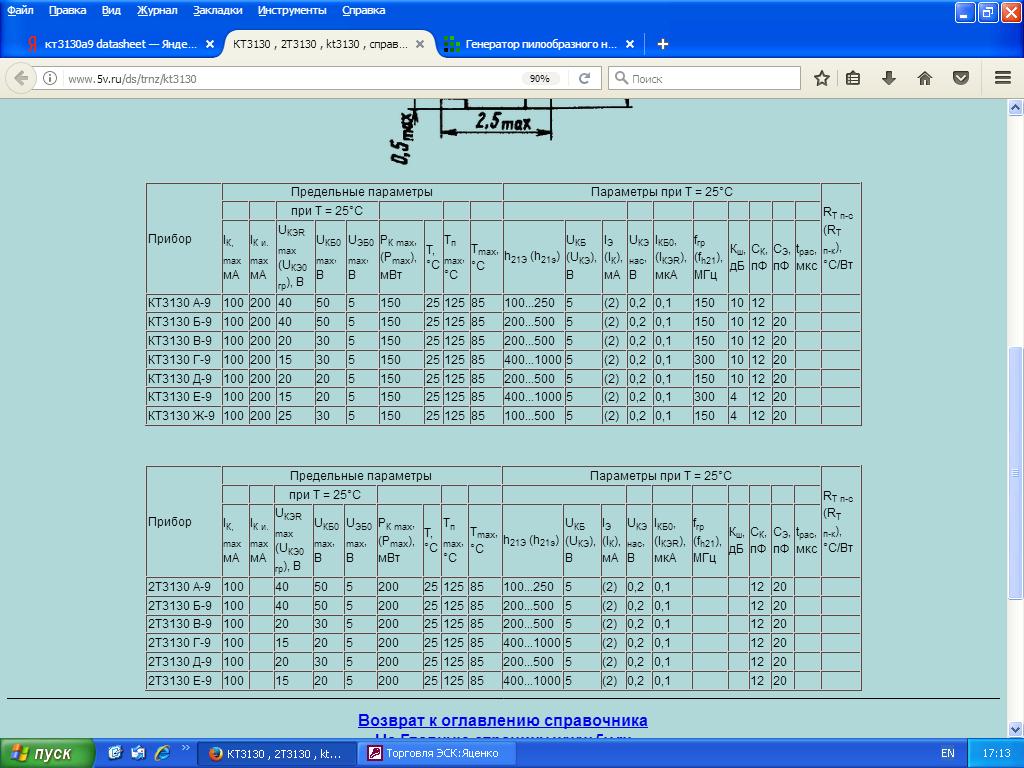The image size is (1024, 768).
Task: Open the bookmarks list icon
Action: click(x=853, y=78)
